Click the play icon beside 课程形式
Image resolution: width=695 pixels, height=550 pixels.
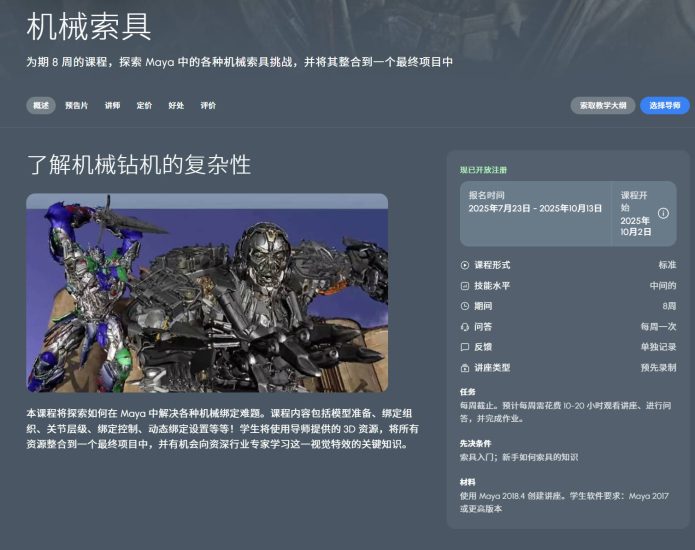click(x=465, y=265)
